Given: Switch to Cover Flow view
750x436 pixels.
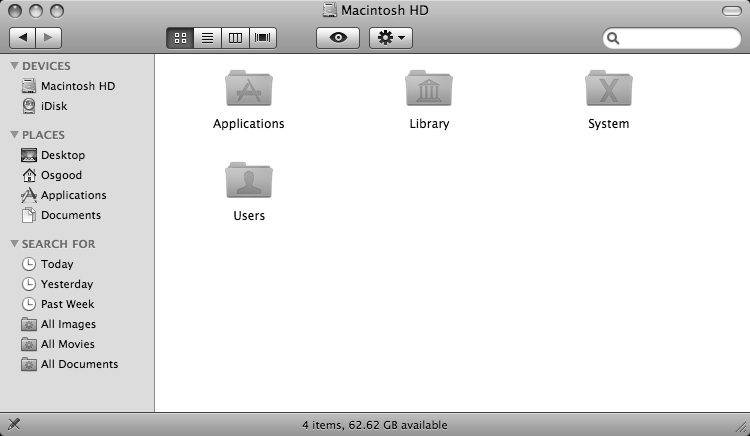Looking at the screenshot, I should 263,38.
